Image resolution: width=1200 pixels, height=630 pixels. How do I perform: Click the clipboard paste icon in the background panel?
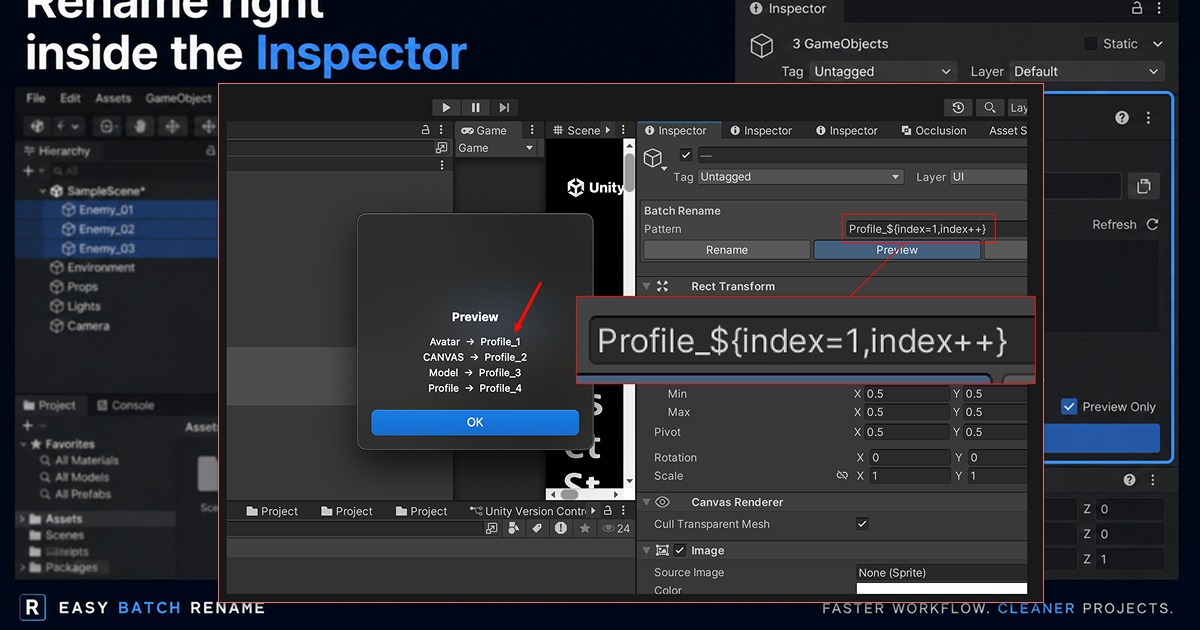tap(1143, 186)
